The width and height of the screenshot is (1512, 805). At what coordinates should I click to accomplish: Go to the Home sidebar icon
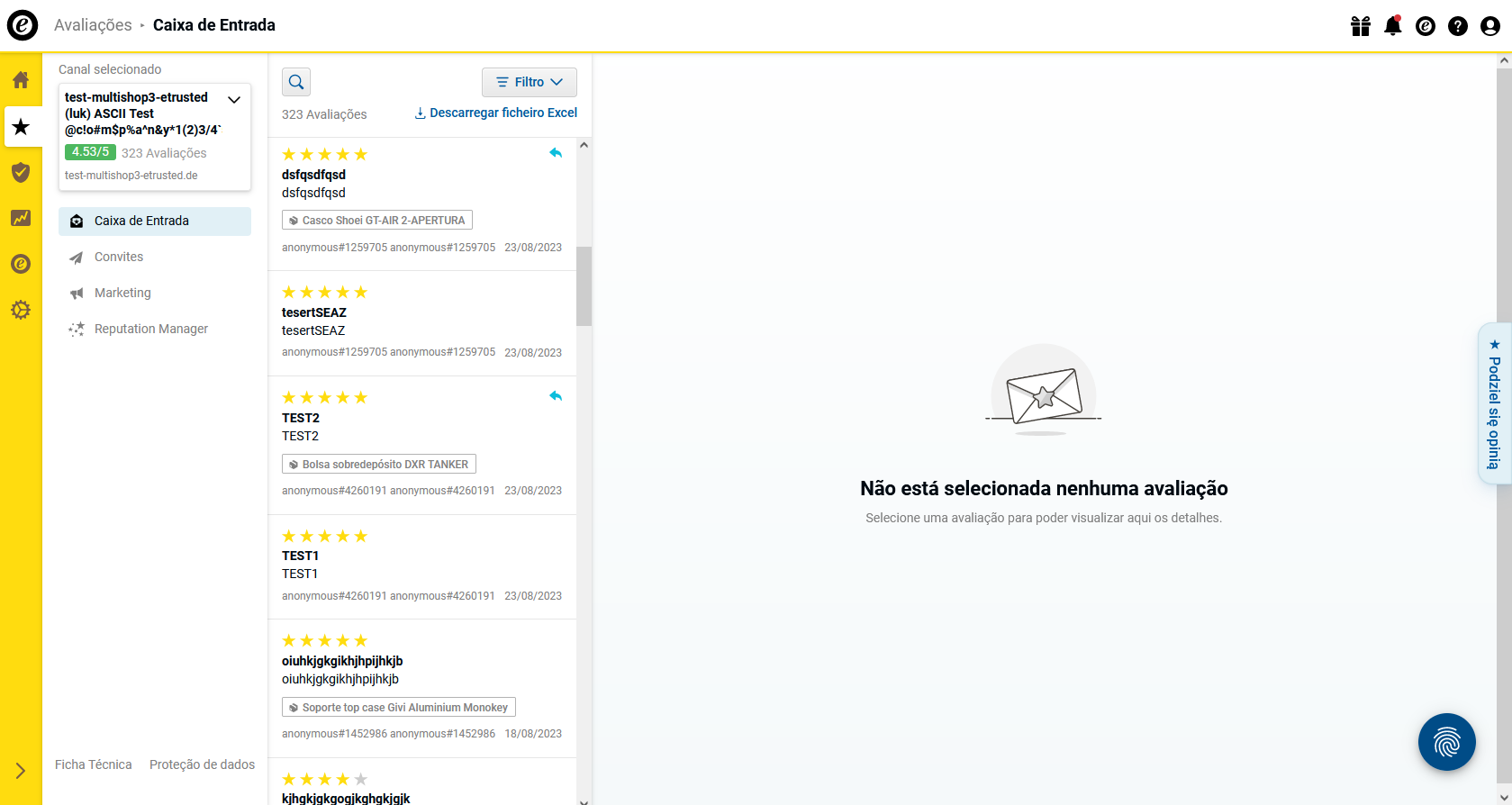click(21, 80)
